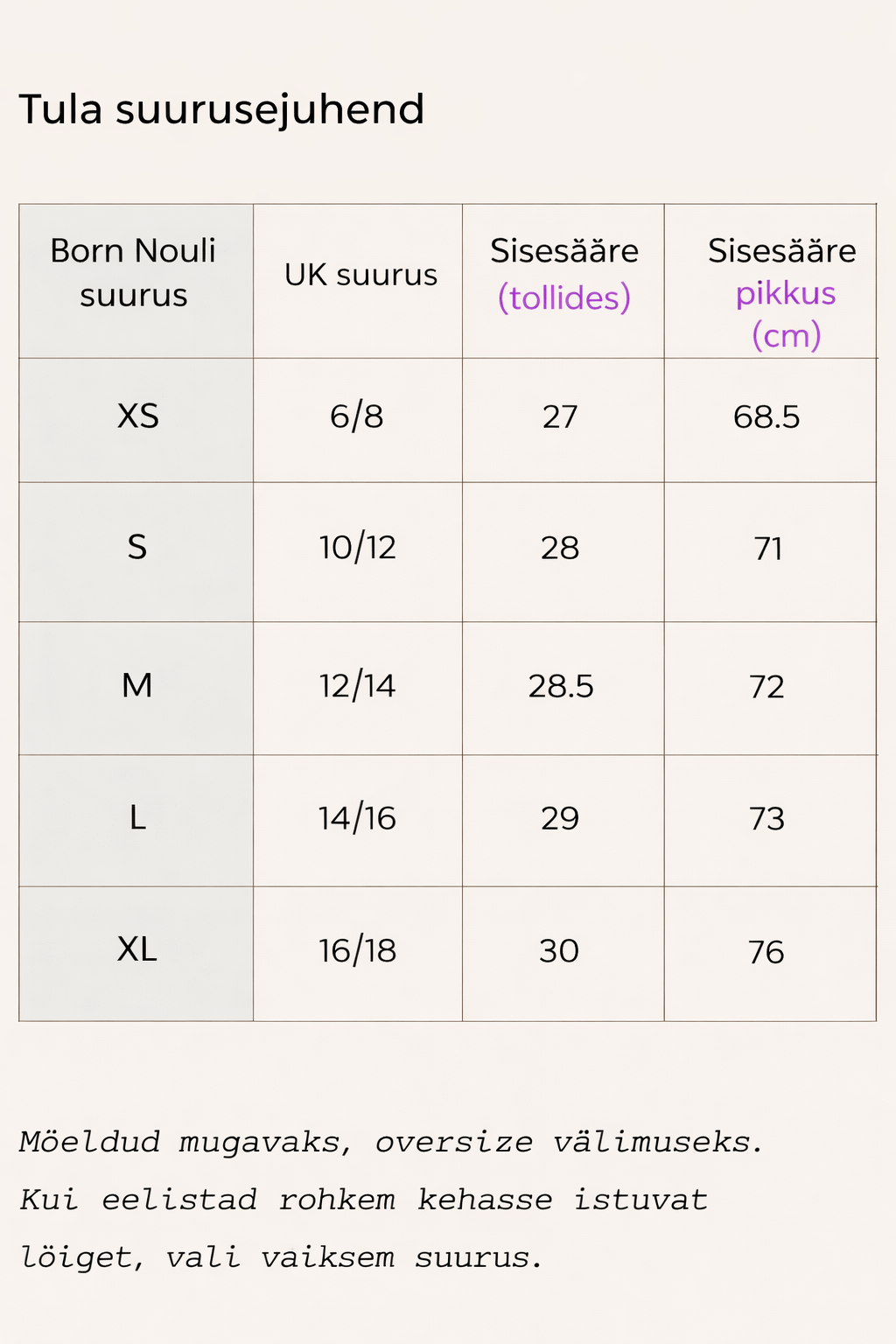This screenshot has width=896, height=1344.
Task: Click the oversize fit note text
Action: 391,1200
